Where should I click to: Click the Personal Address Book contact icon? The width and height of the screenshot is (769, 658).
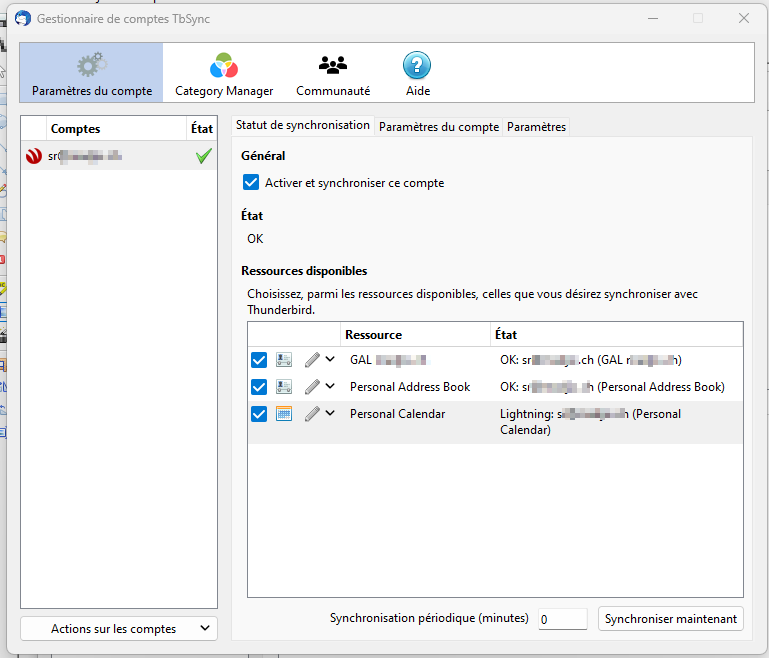[284, 387]
